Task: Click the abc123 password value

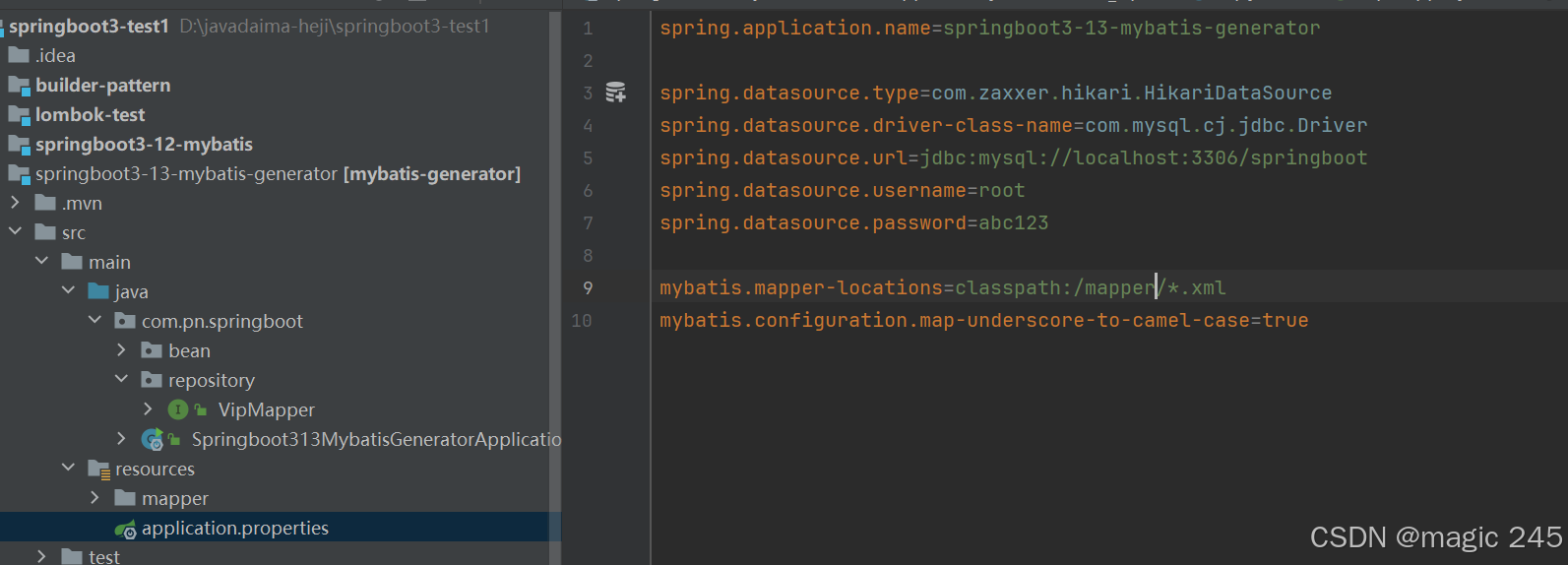Action: [1014, 223]
